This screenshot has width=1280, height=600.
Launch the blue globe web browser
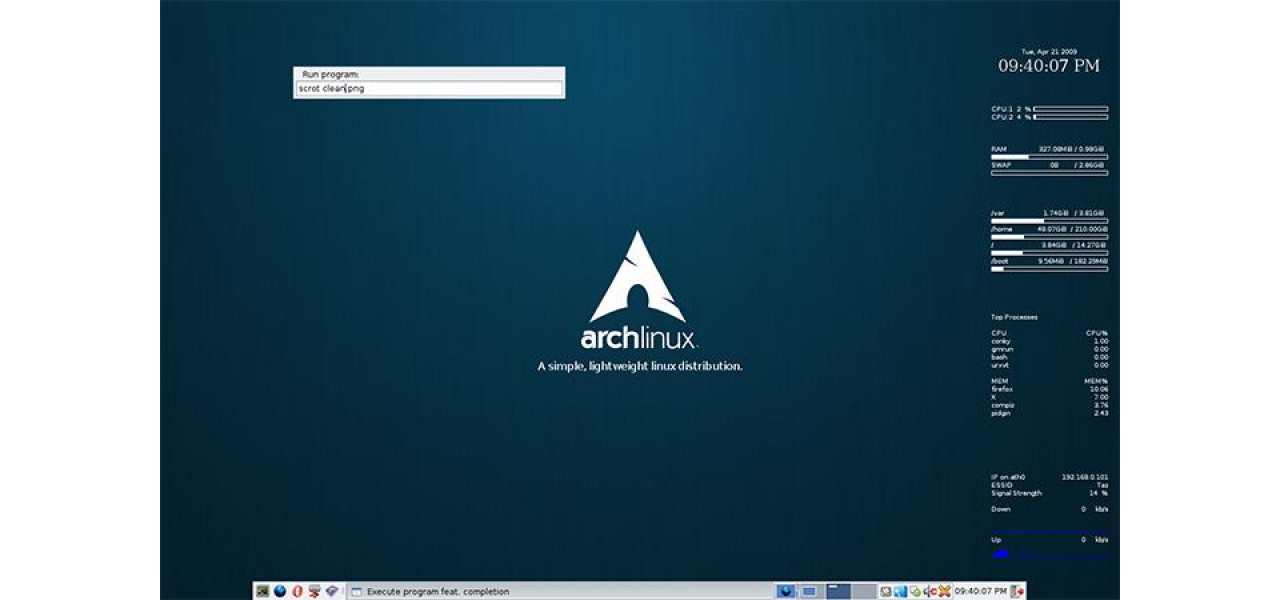pos(279,591)
